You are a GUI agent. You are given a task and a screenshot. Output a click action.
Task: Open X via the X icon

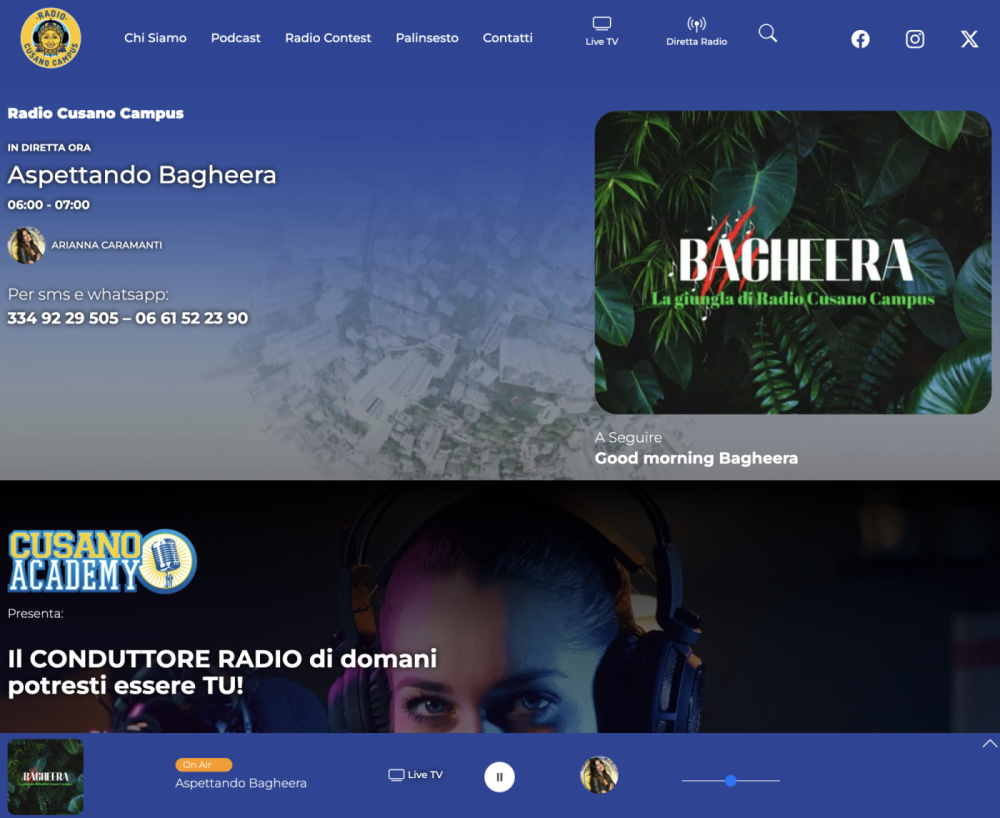tap(968, 39)
